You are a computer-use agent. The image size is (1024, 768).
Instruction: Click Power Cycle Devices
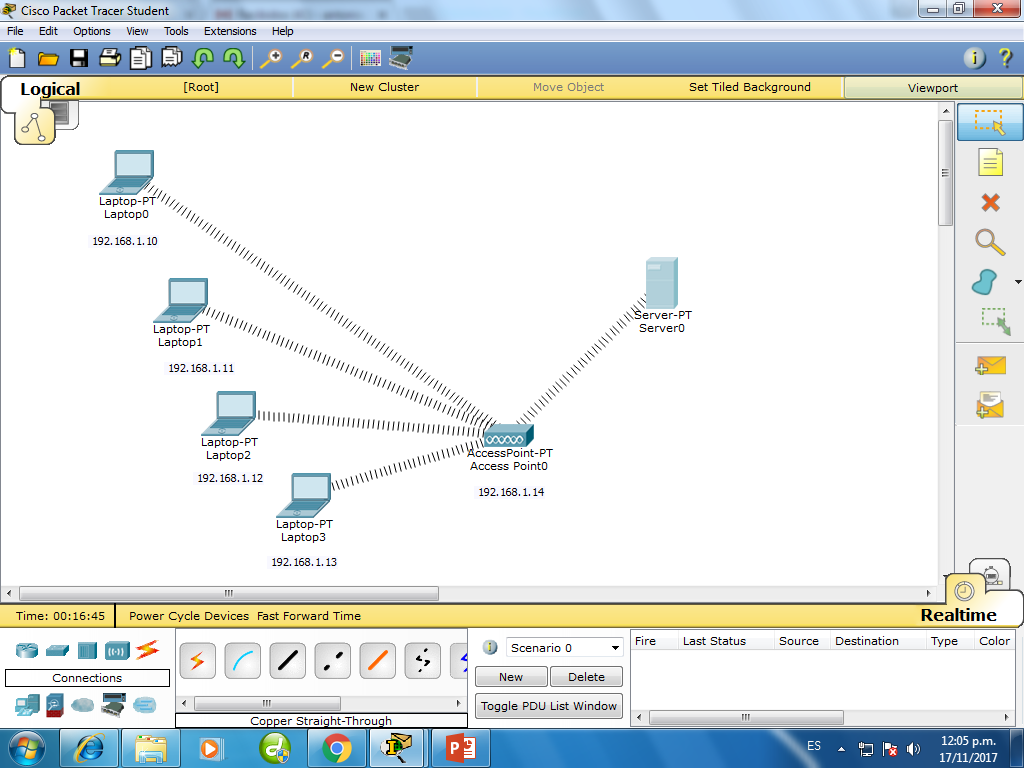189,616
